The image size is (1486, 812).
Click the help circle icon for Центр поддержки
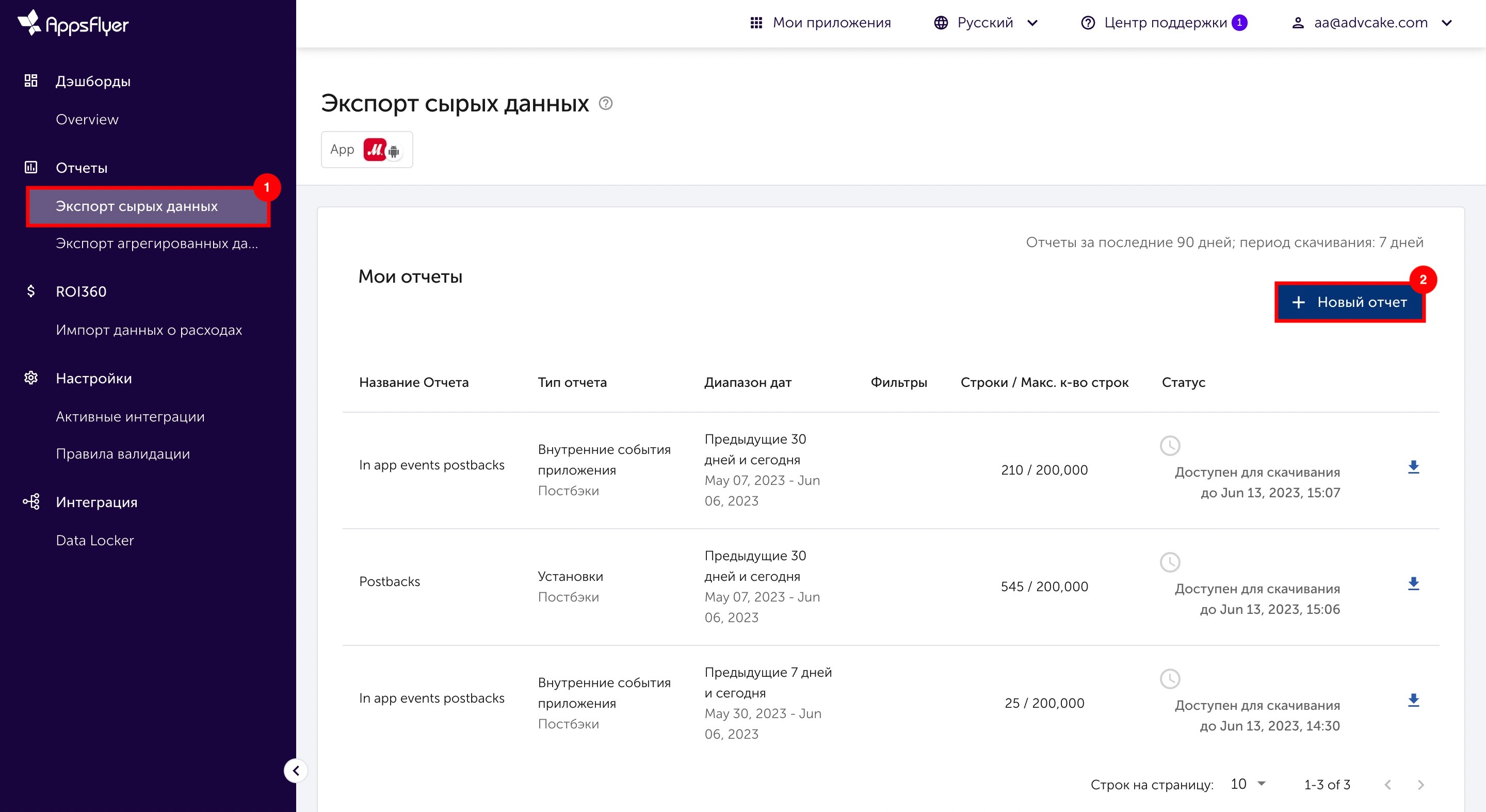pos(1088,23)
